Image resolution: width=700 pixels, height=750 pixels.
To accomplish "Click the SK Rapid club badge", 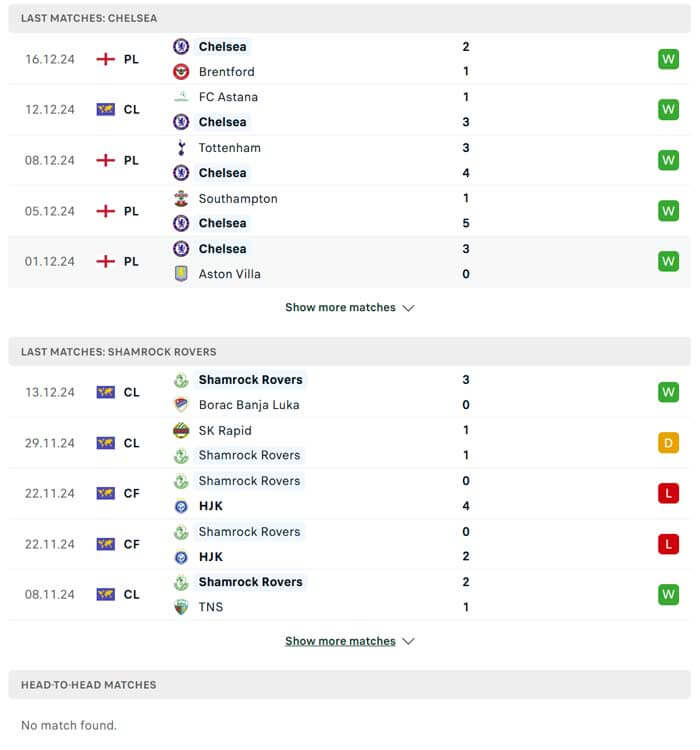I will pyautogui.click(x=181, y=431).
